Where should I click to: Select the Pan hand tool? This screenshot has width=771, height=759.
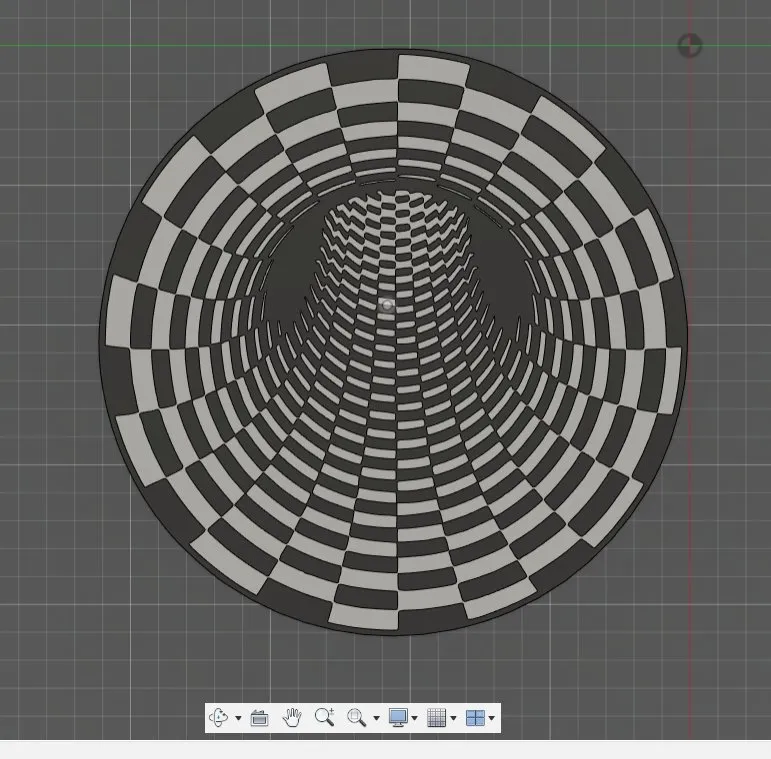tap(292, 718)
